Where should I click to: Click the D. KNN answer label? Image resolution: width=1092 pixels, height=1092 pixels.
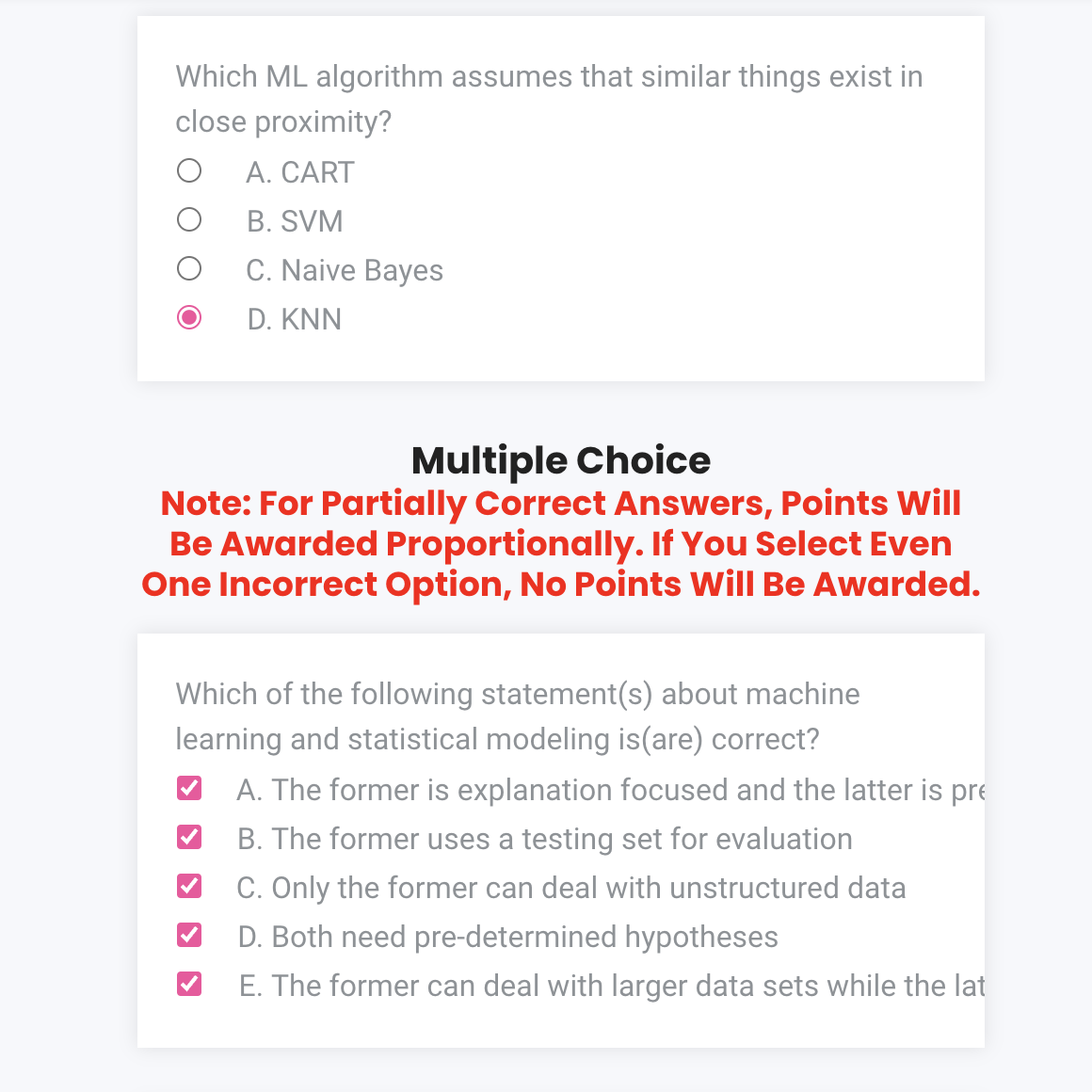tap(294, 319)
